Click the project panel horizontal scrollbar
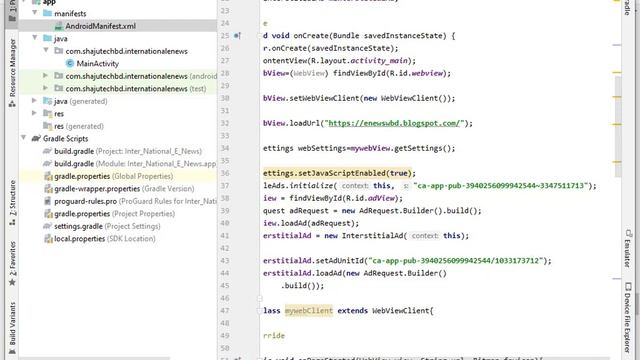Screen dimensions: 640x360 tap(94, 358)
